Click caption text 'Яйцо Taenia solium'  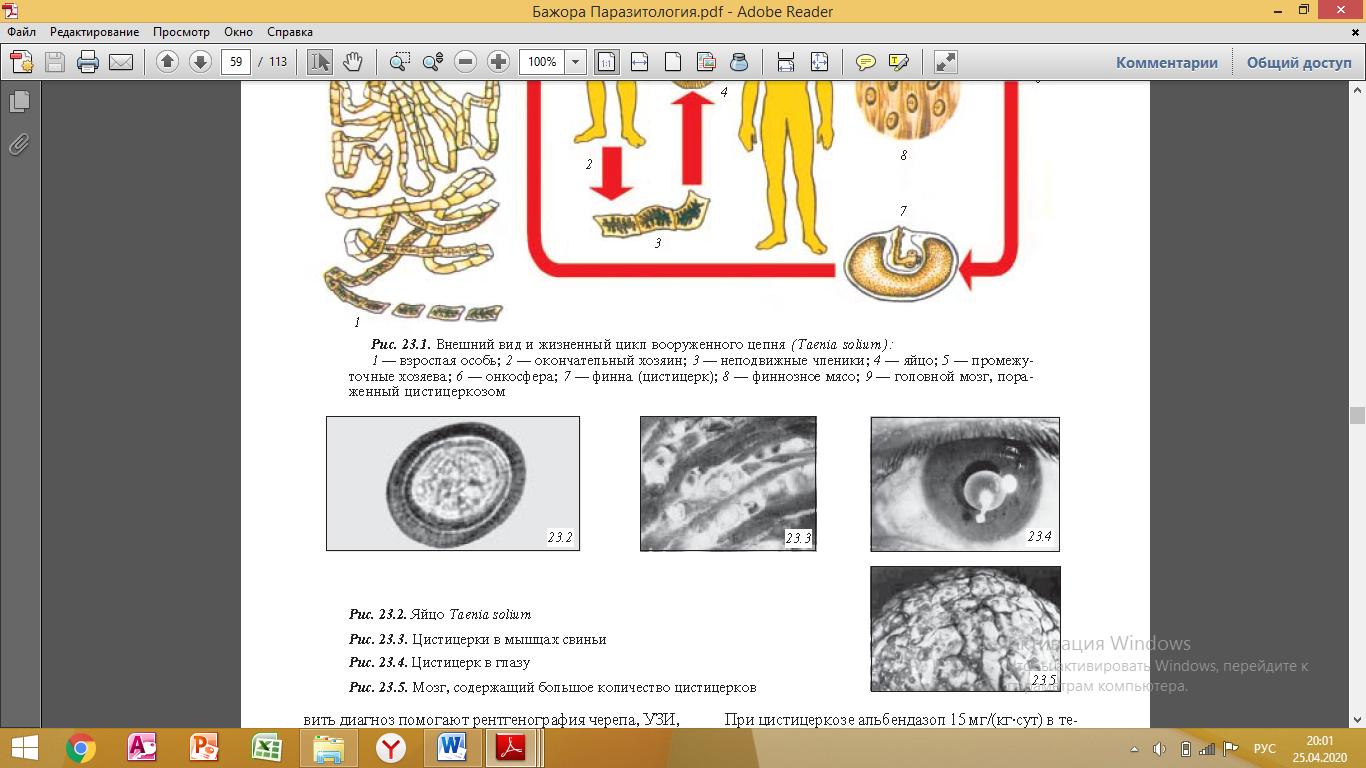470,614
